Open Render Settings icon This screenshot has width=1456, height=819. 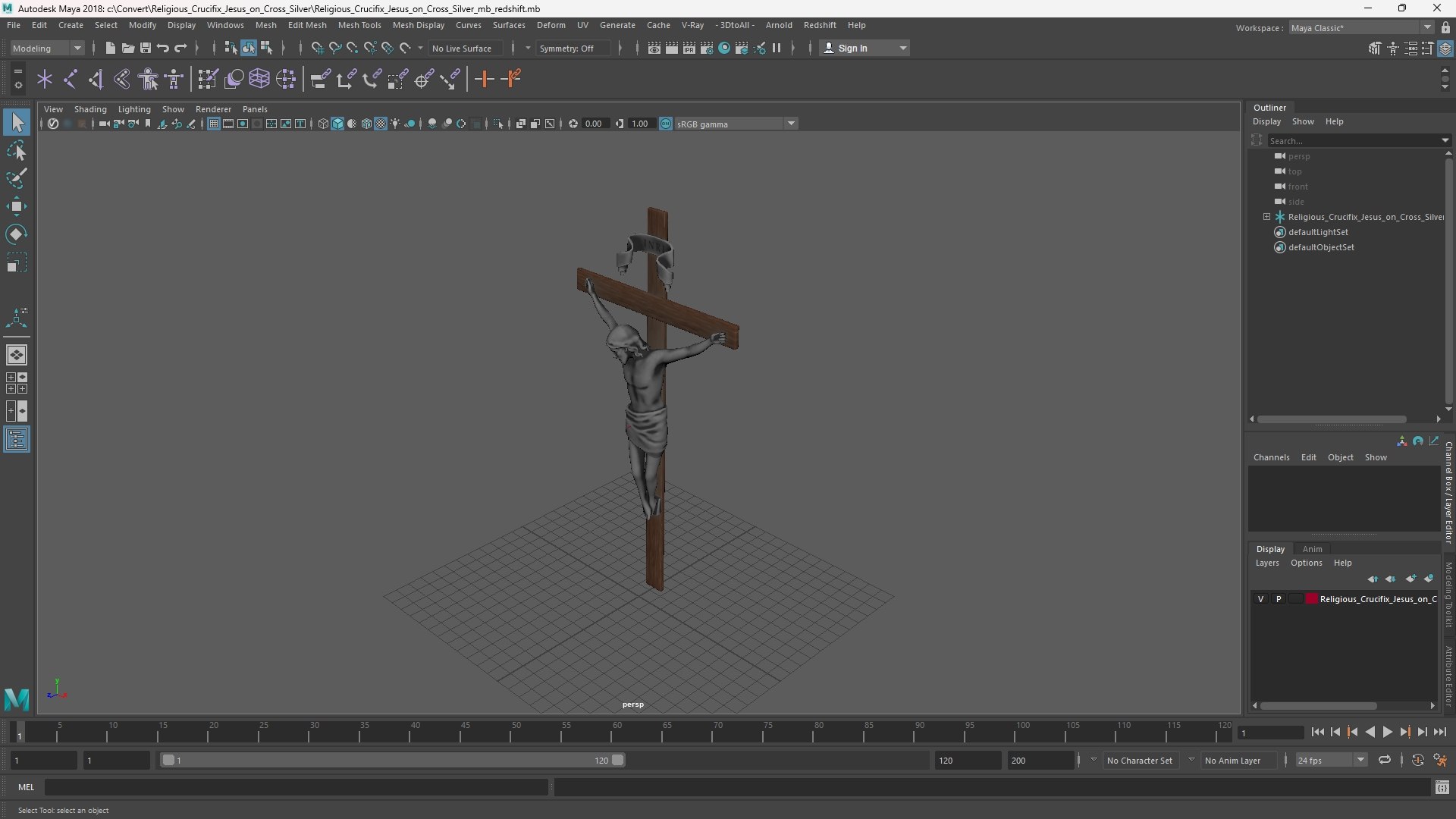pyautogui.click(x=707, y=48)
